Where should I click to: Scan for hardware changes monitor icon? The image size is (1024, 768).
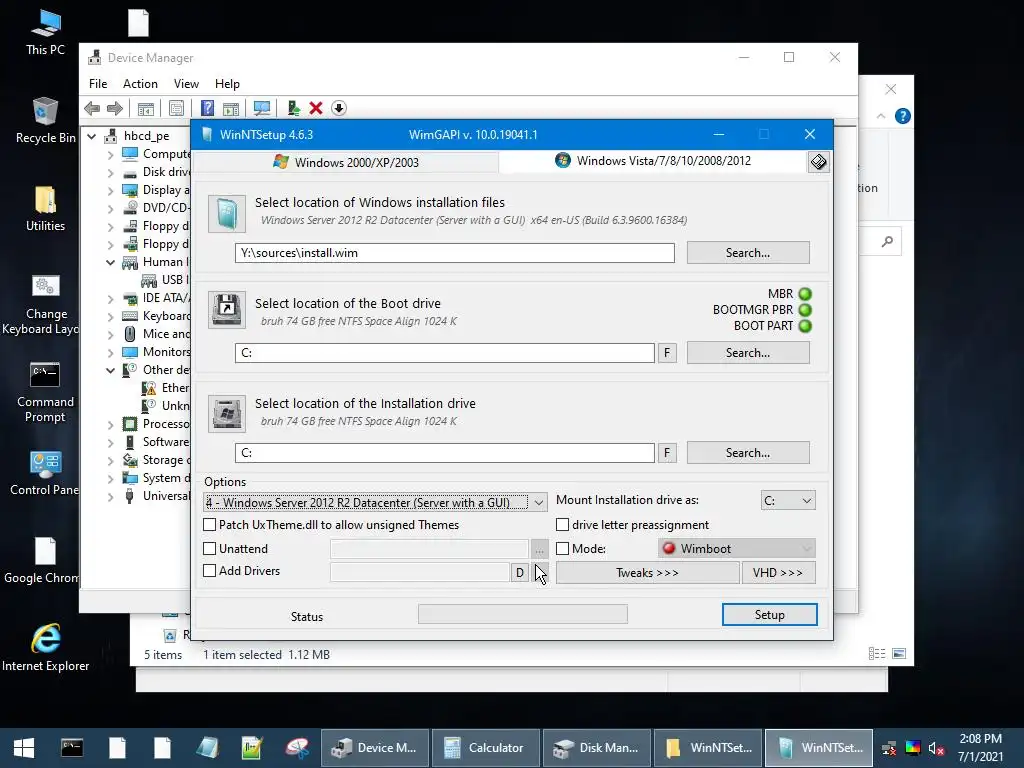[x=262, y=108]
